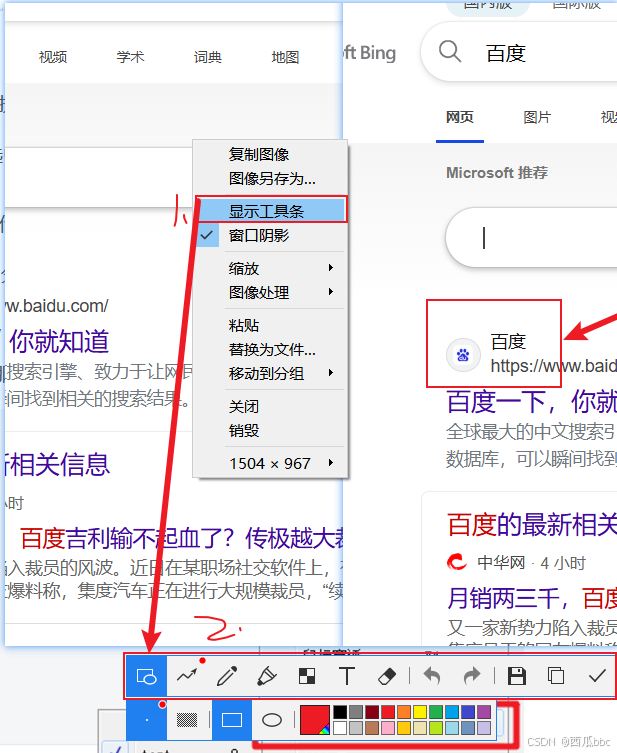The width and height of the screenshot is (617, 753).
Task: Expand the 1504 × 967 size submenu
Action: click(270, 463)
